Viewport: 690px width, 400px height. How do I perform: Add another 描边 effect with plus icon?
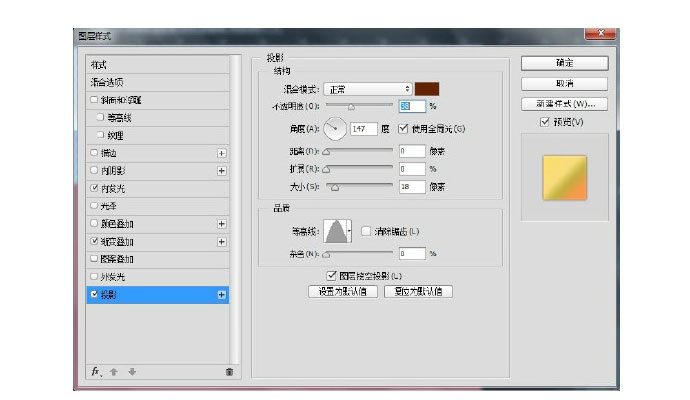222,153
